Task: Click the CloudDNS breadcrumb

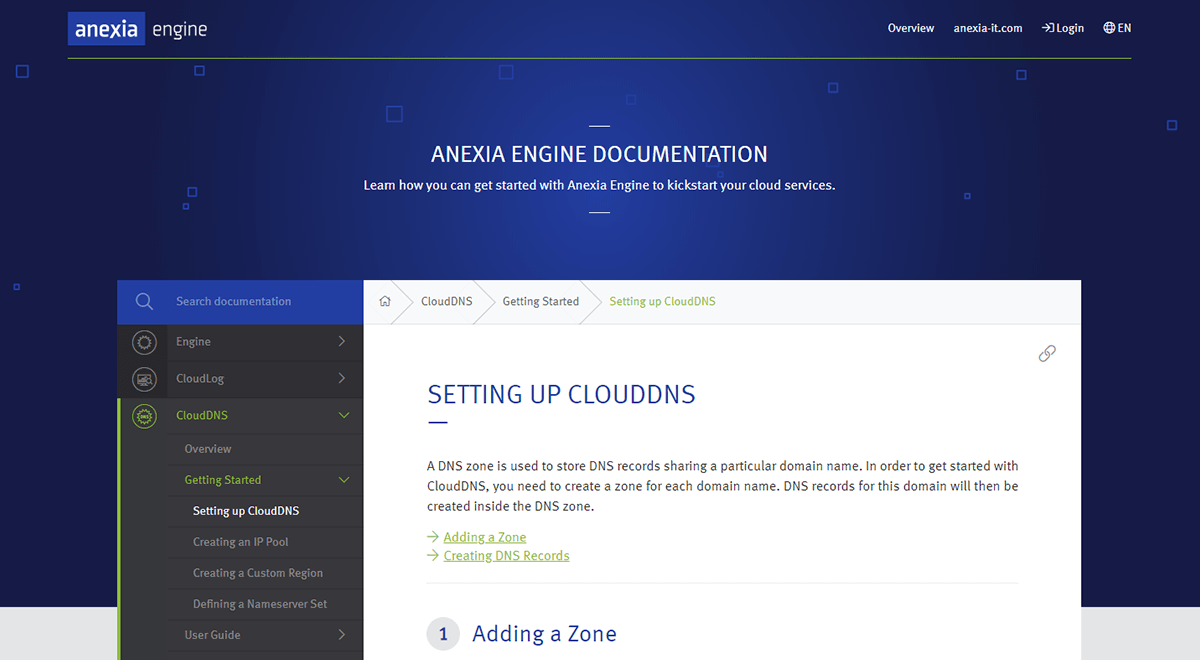Action: pos(447,301)
